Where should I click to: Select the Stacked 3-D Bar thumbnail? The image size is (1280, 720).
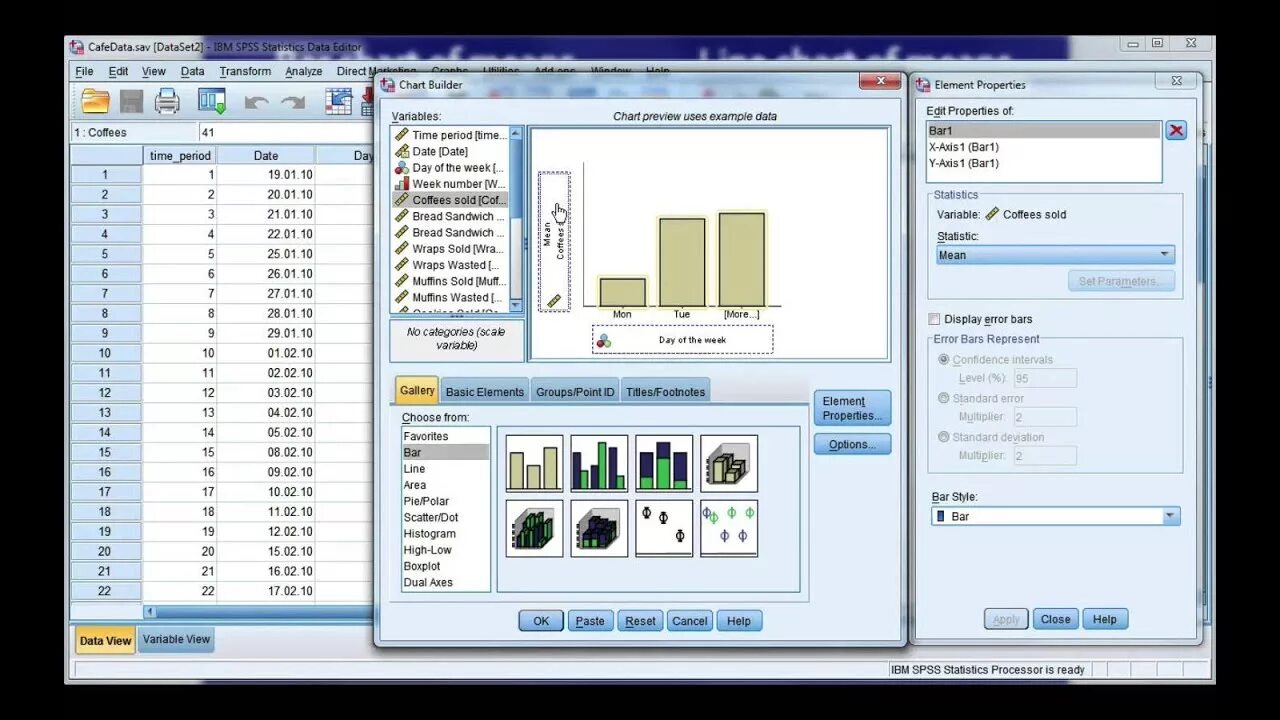[599, 528]
